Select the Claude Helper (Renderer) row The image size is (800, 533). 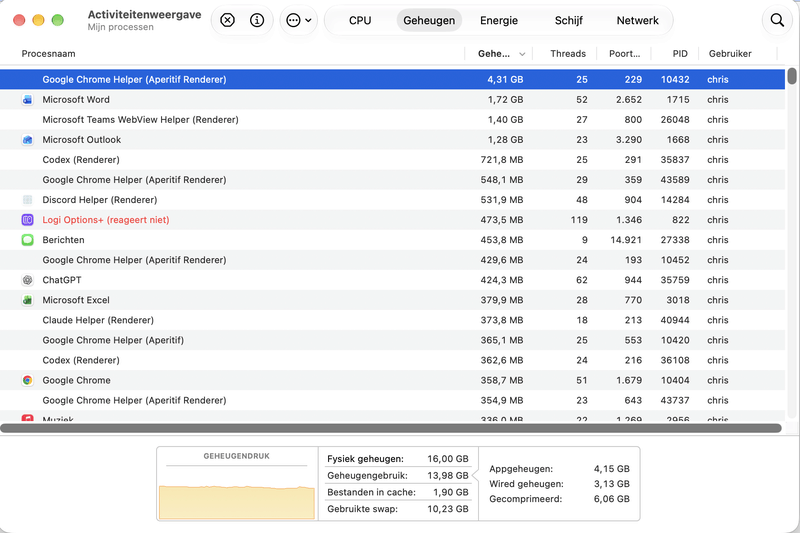pyautogui.click(x=392, y=320)
